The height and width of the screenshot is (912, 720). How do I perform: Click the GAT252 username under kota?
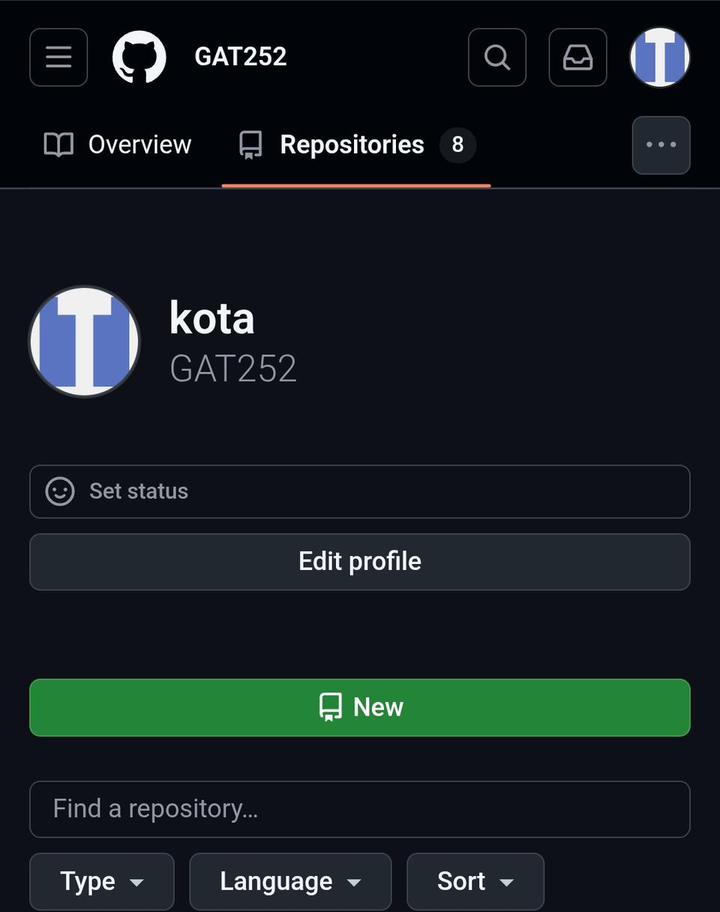click(x=233, y=369)
